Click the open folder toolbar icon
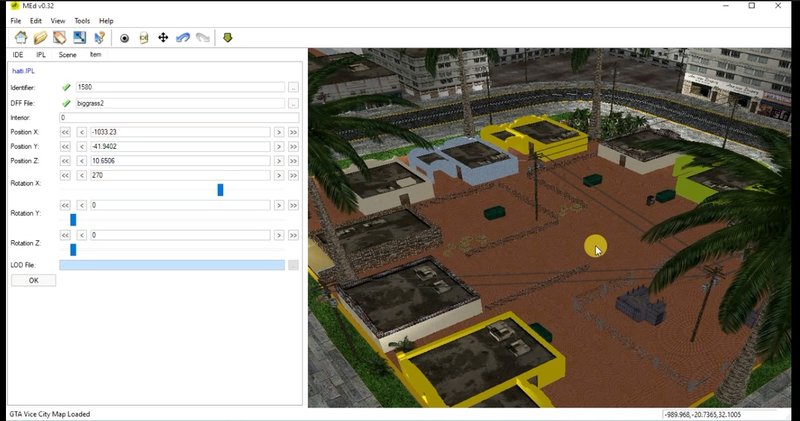800x421 pixels. 40,37
